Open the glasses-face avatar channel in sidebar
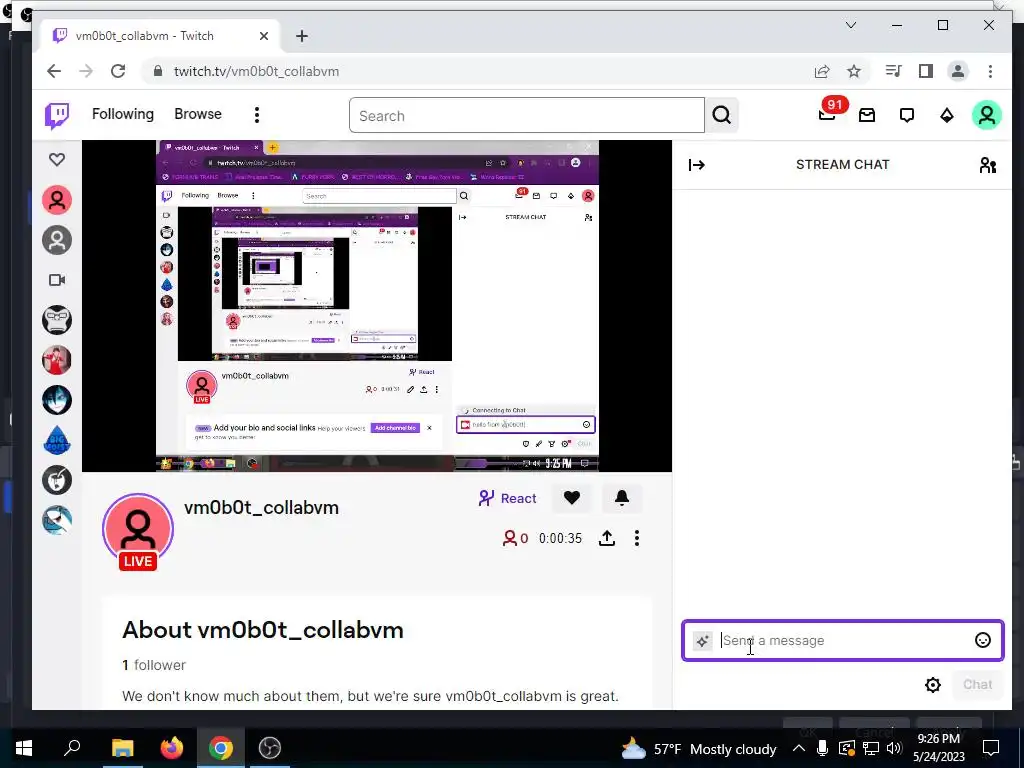 click(57, 320)
